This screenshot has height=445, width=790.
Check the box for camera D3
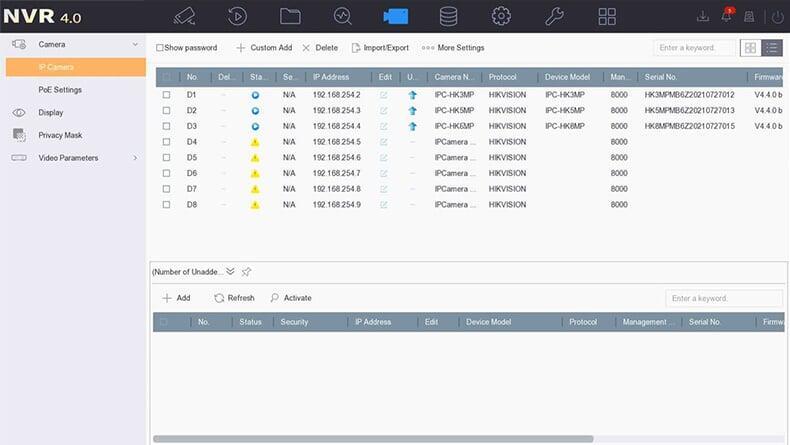[x=166, y=127]
